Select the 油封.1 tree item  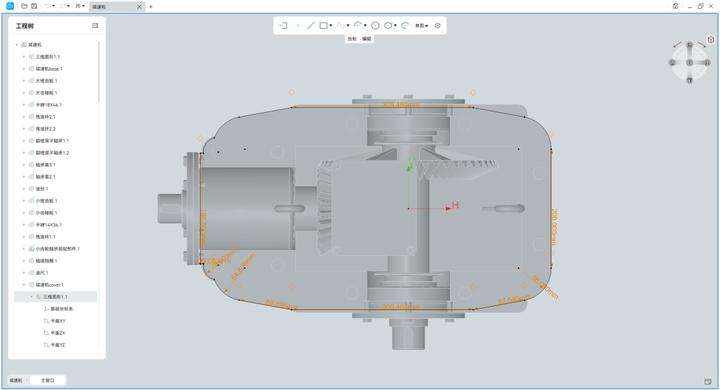coord(41,189)
